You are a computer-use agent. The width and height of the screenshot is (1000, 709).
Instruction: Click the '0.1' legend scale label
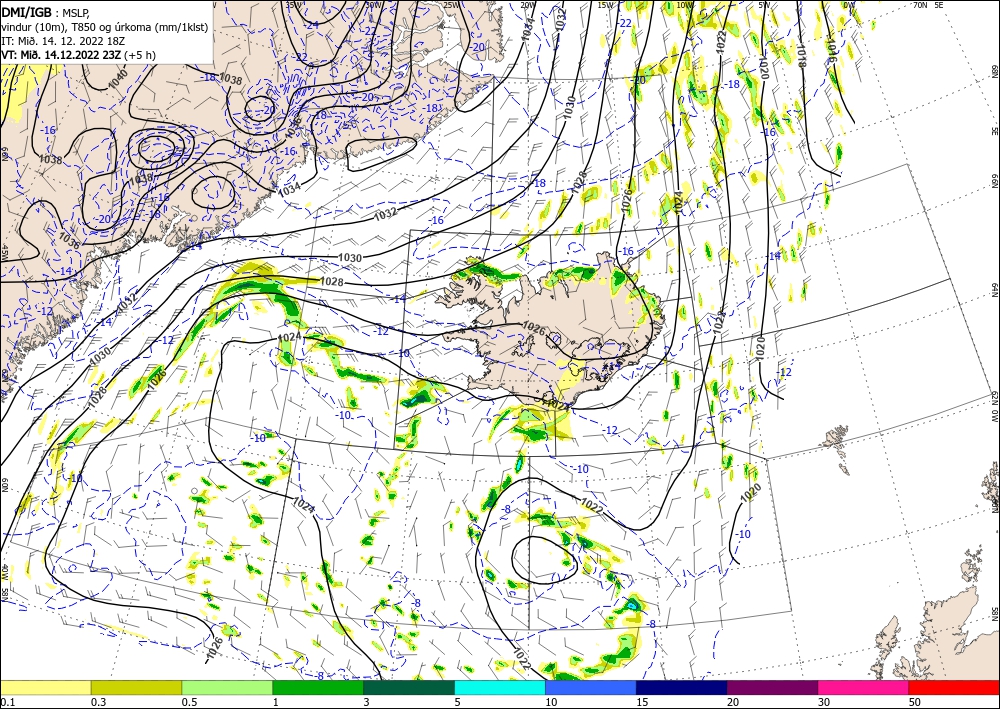(8, 702)
